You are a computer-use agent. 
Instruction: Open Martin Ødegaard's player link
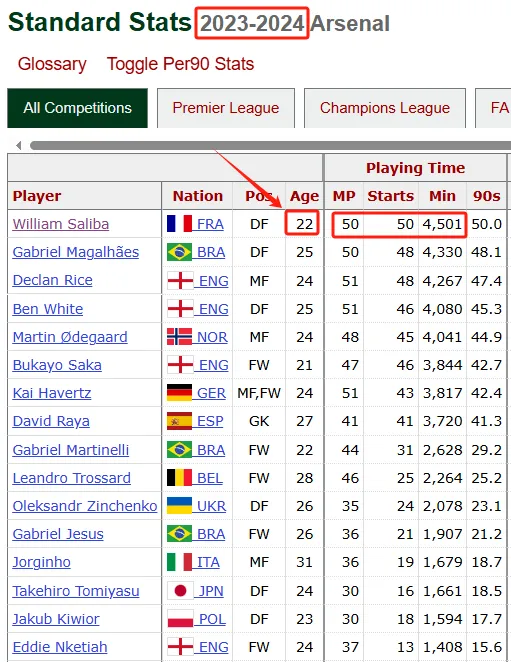[70, 337]
